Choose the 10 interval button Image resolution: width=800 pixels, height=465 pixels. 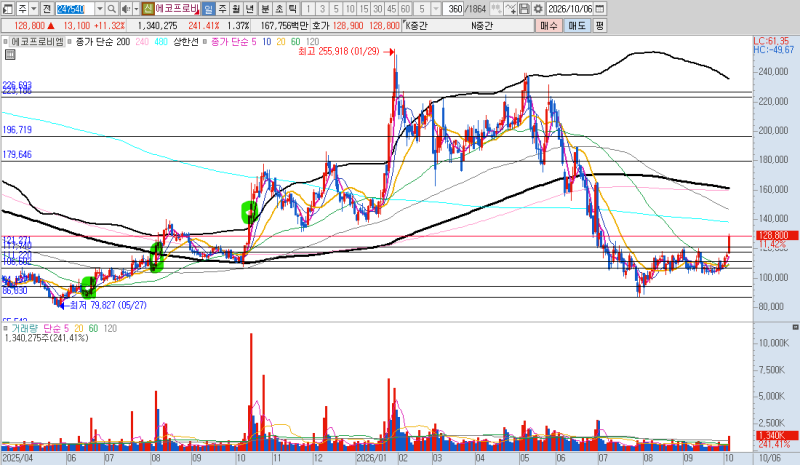click(x=350, y=9)
